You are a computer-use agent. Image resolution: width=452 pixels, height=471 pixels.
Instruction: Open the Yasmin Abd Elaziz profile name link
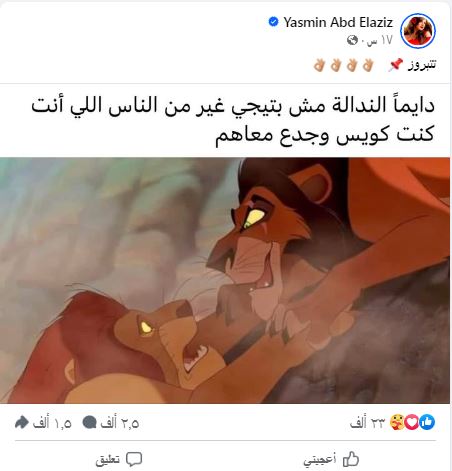pos(338,22)
